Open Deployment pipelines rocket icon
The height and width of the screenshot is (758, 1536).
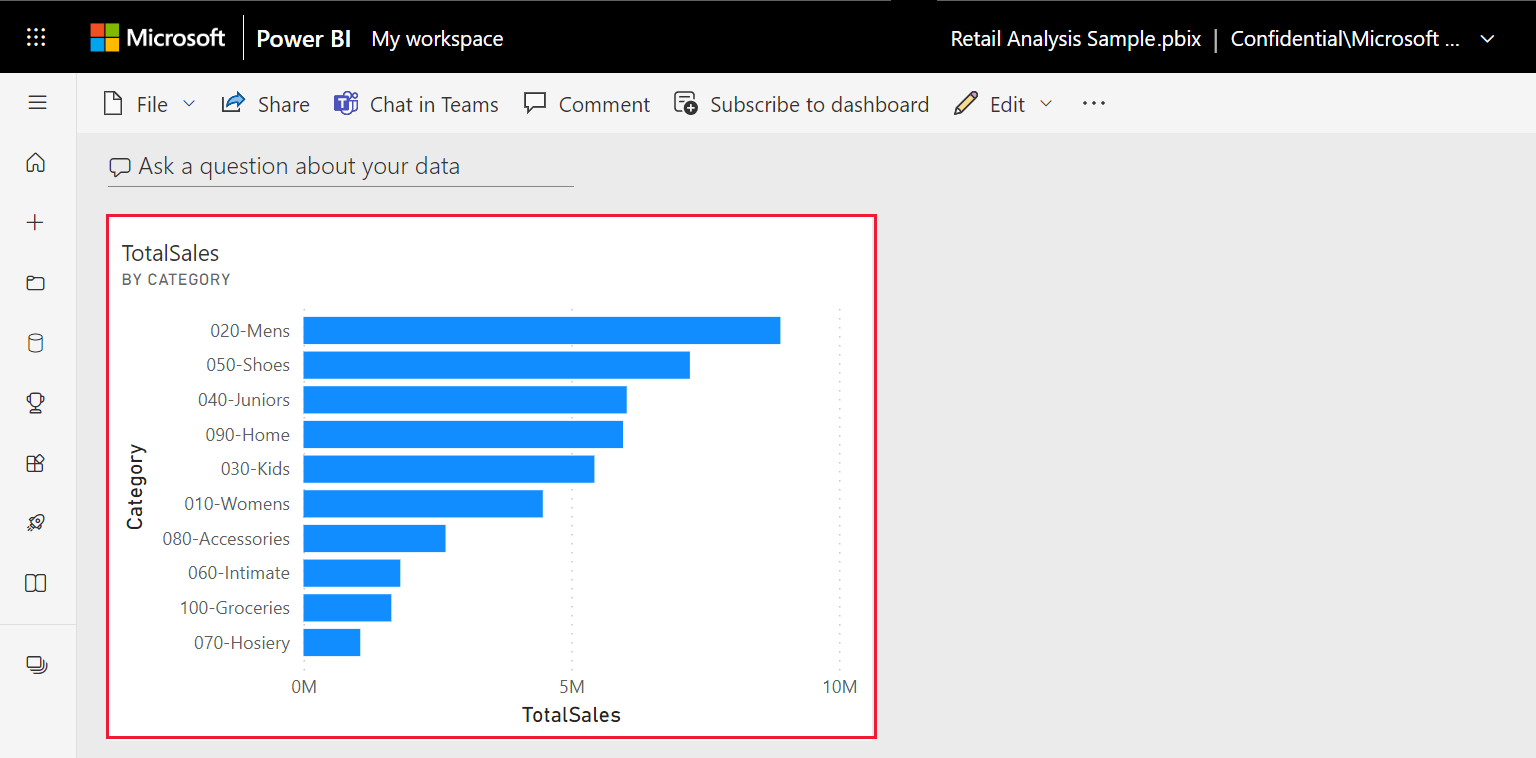tap(36, 523)
